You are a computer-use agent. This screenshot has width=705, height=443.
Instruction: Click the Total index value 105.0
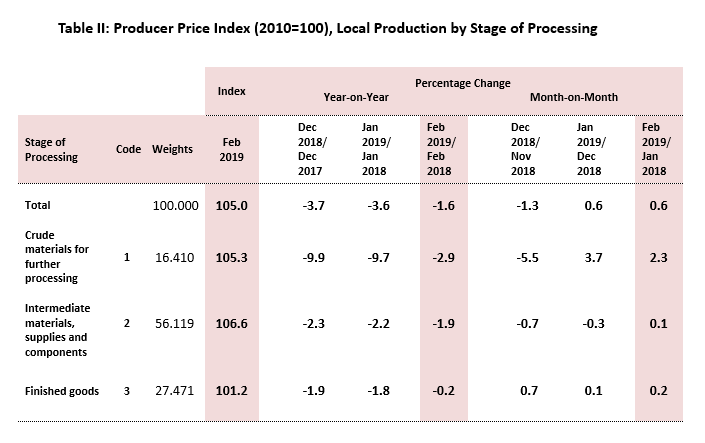tap(231, 205)
